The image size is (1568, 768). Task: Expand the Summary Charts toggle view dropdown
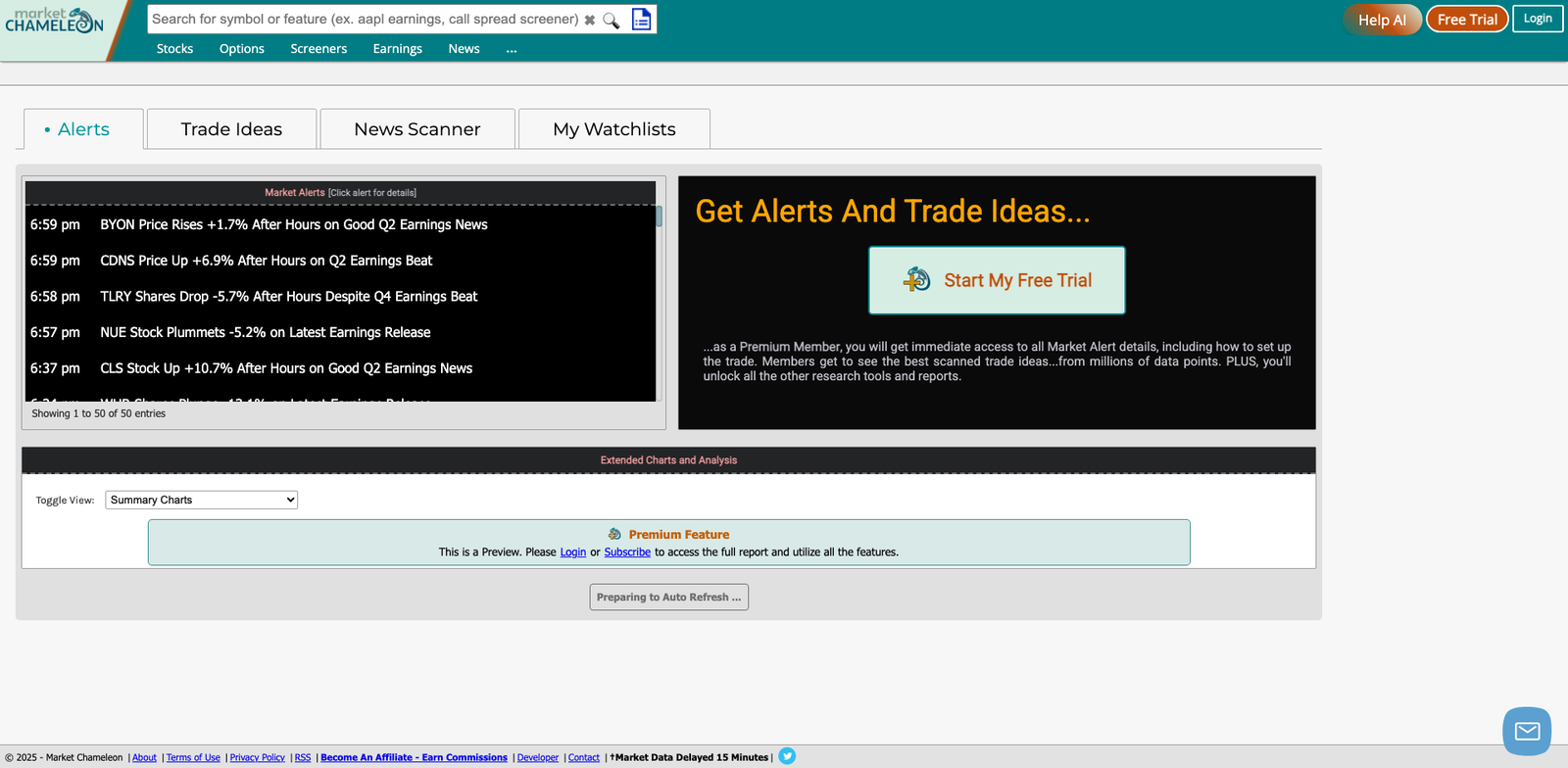click(202, 500)
